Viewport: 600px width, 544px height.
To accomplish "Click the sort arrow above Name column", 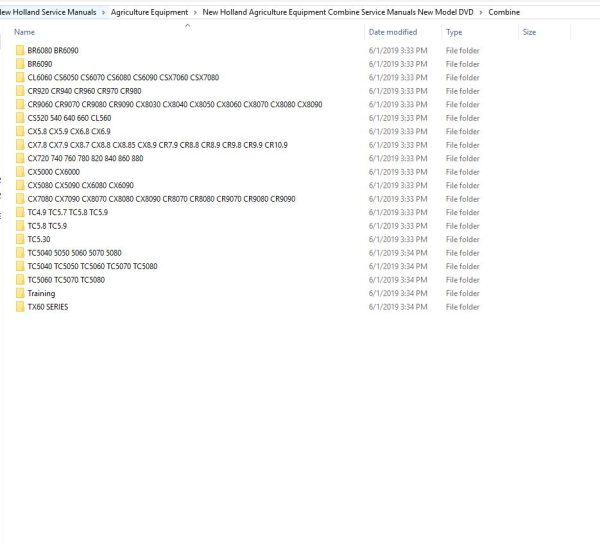I will click(x=188, y=26).
